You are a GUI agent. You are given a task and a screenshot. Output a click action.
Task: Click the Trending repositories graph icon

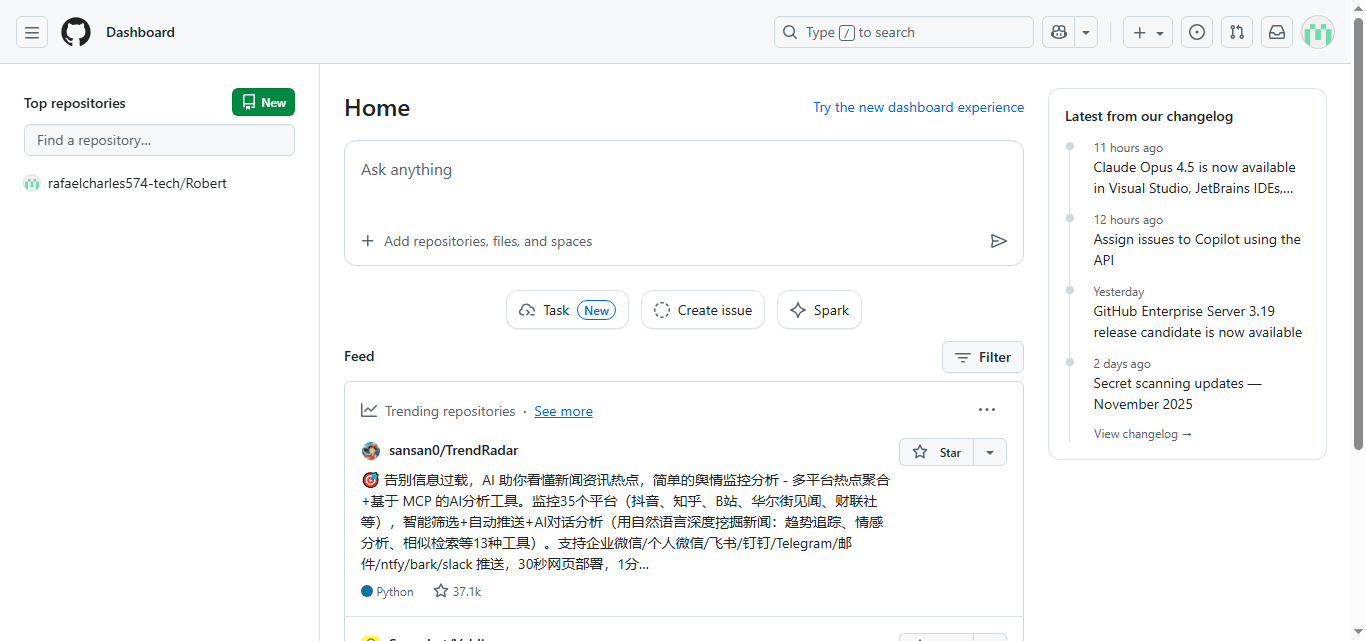click(x=369, y=410)
